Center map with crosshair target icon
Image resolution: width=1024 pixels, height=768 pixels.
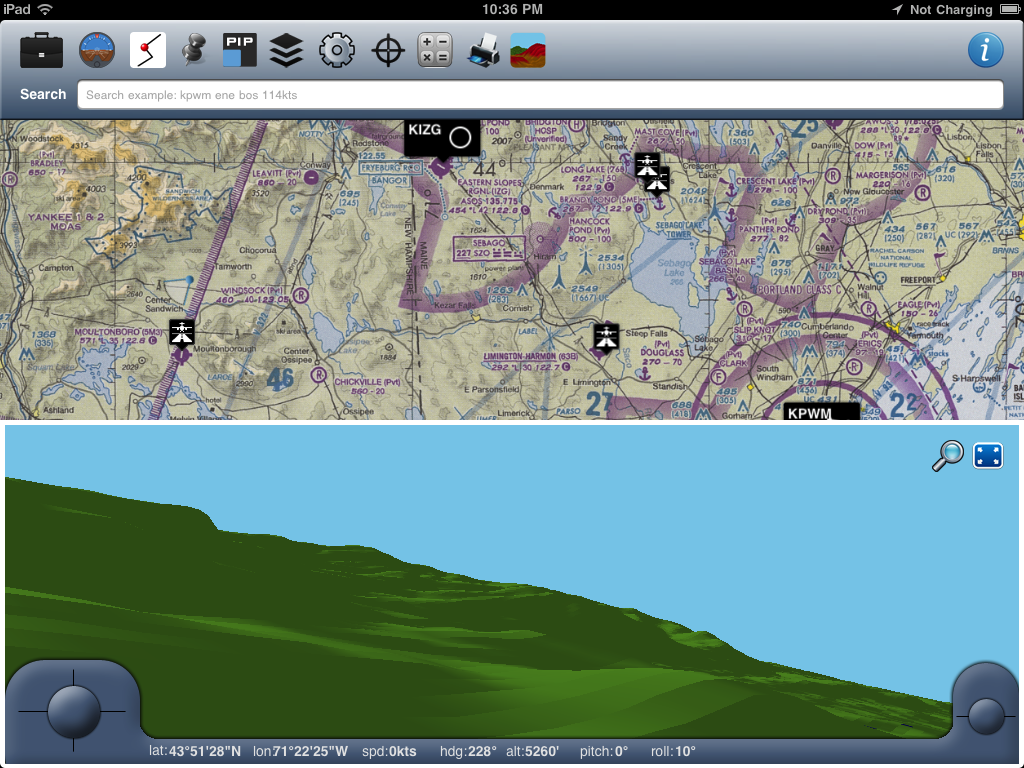click(388, 50)
